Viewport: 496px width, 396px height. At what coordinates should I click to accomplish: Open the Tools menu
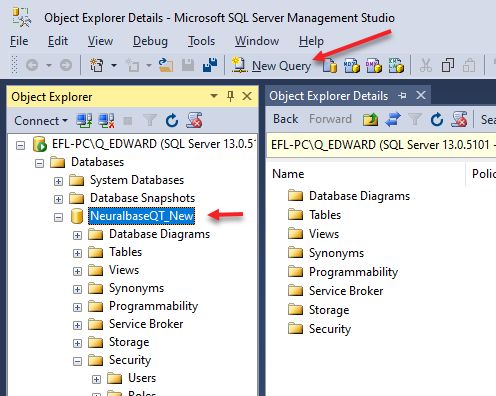click(201, 41)
